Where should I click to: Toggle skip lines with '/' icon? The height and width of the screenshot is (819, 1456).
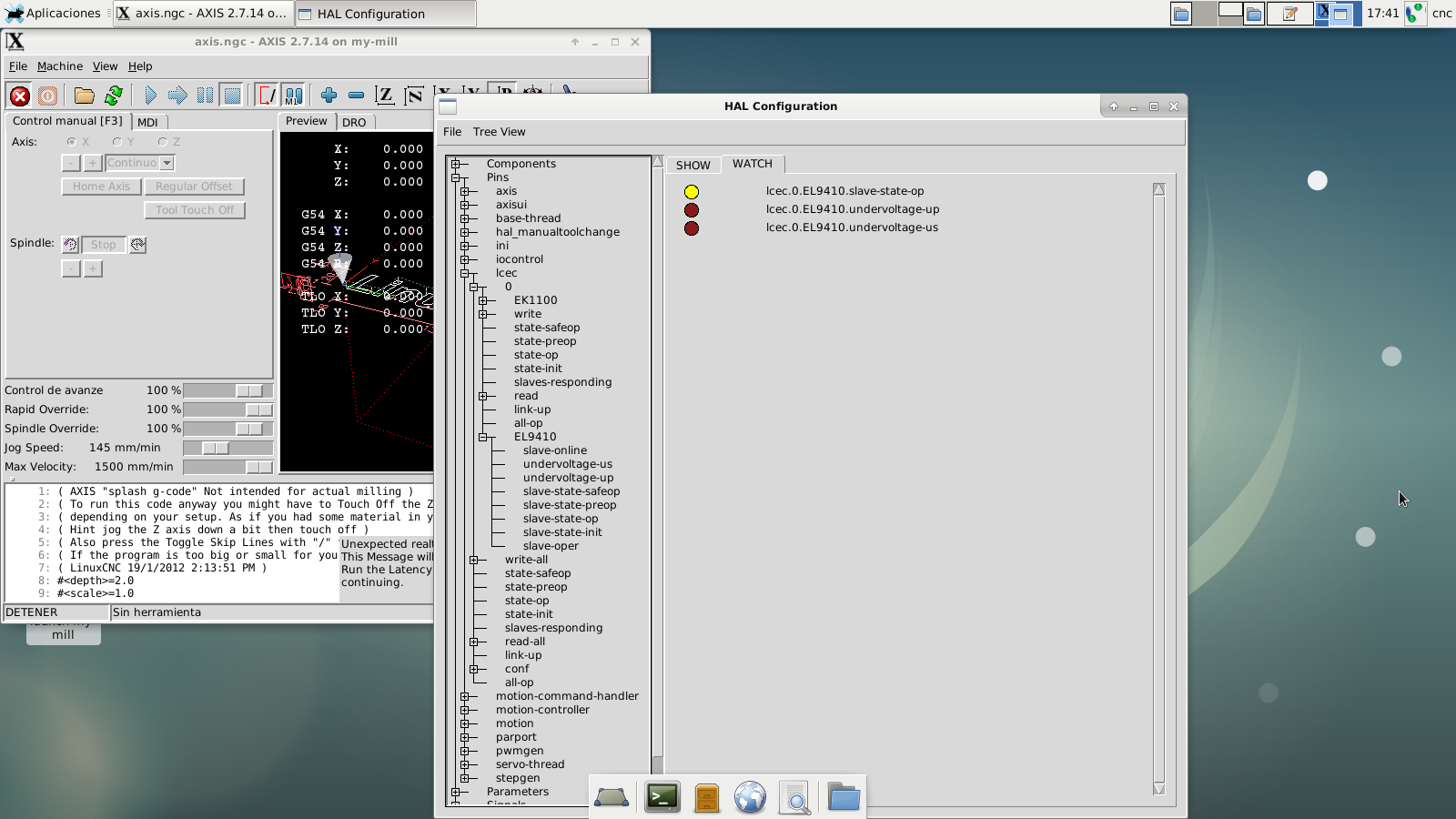click(x=268, y=96)
